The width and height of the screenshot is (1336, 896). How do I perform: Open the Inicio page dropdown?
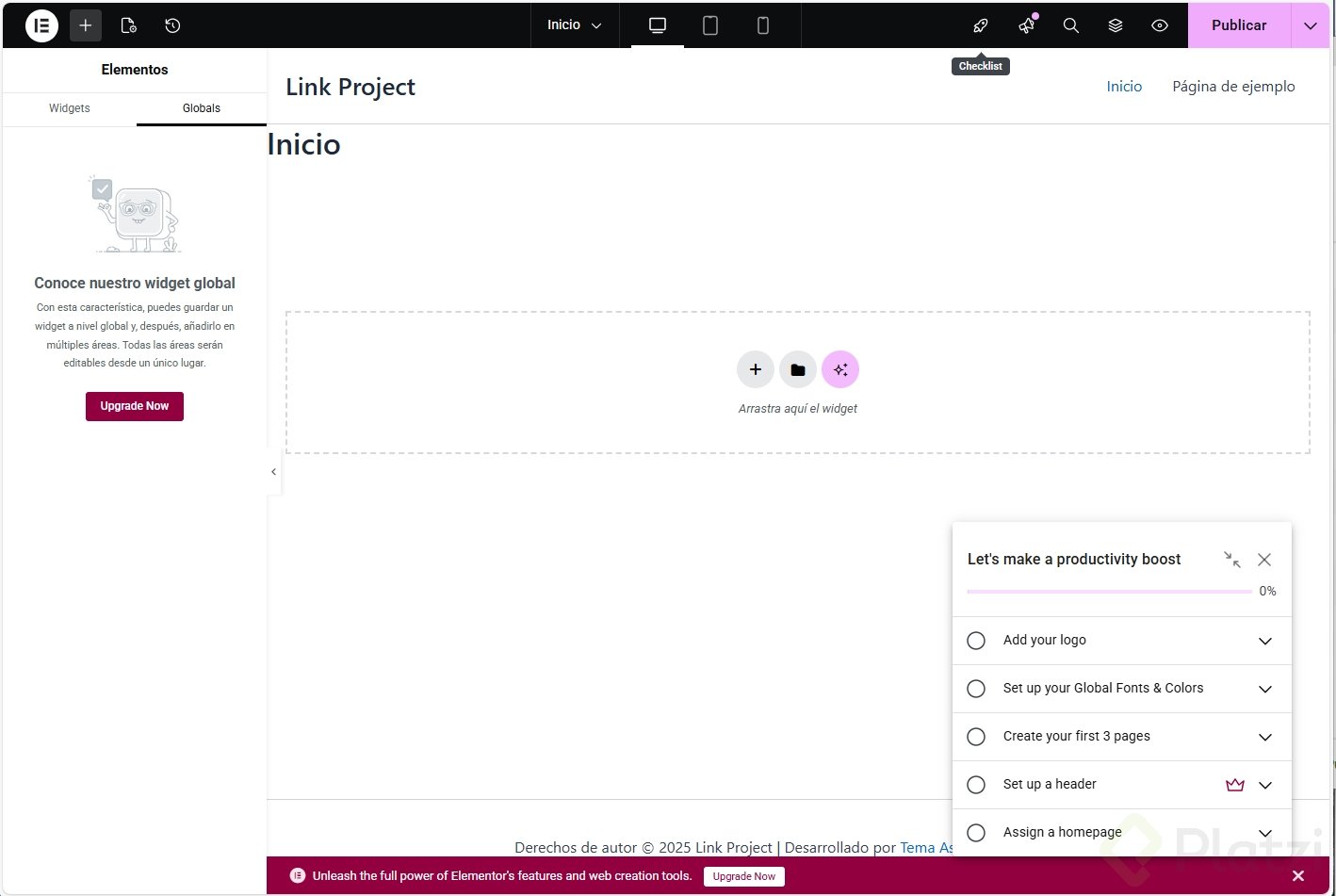tap(574, 25)
